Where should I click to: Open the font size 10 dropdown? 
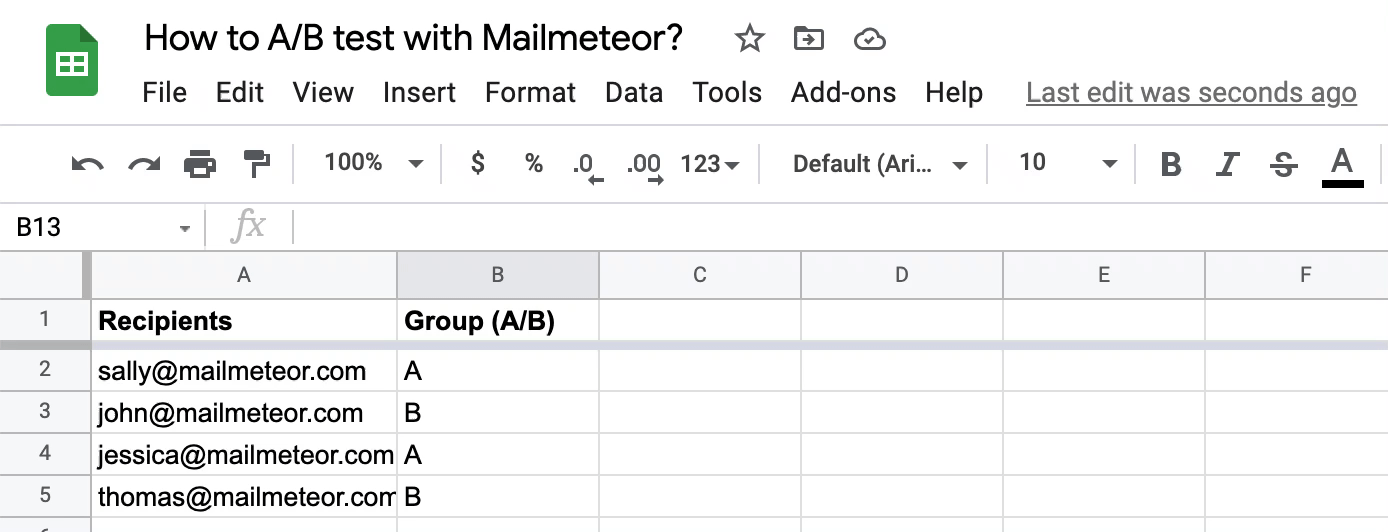(x=1067, y=163)
